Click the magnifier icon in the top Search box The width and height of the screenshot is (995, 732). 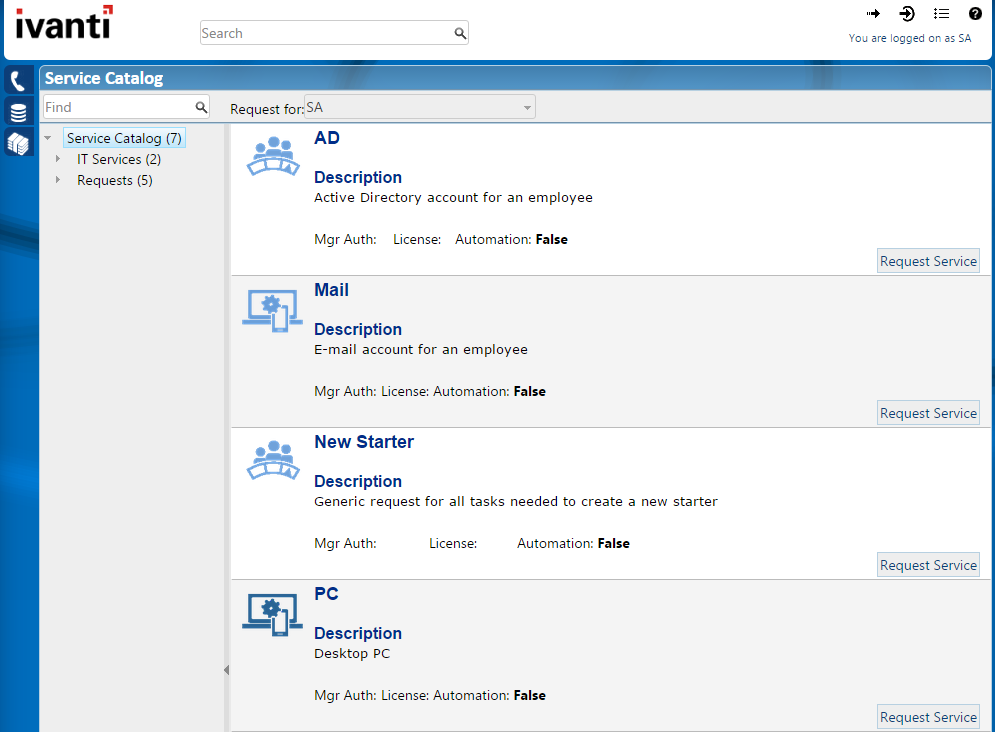[x=460, y=33]
